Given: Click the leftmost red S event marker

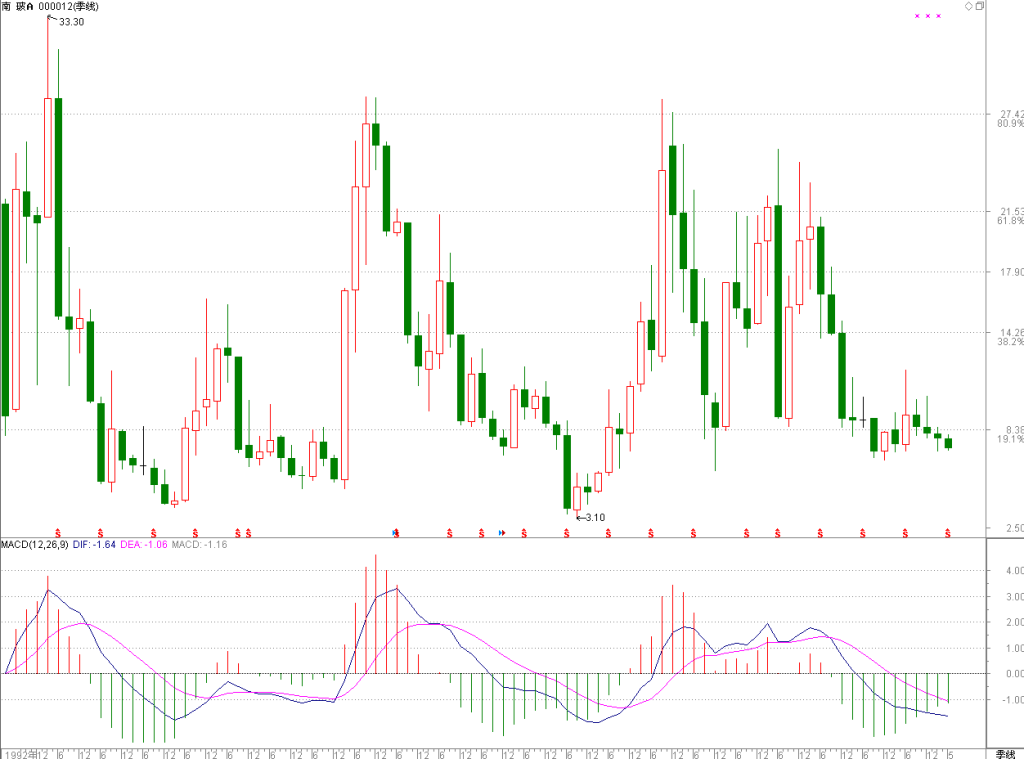Looking at the screenshot, I should tap(58, 534).
